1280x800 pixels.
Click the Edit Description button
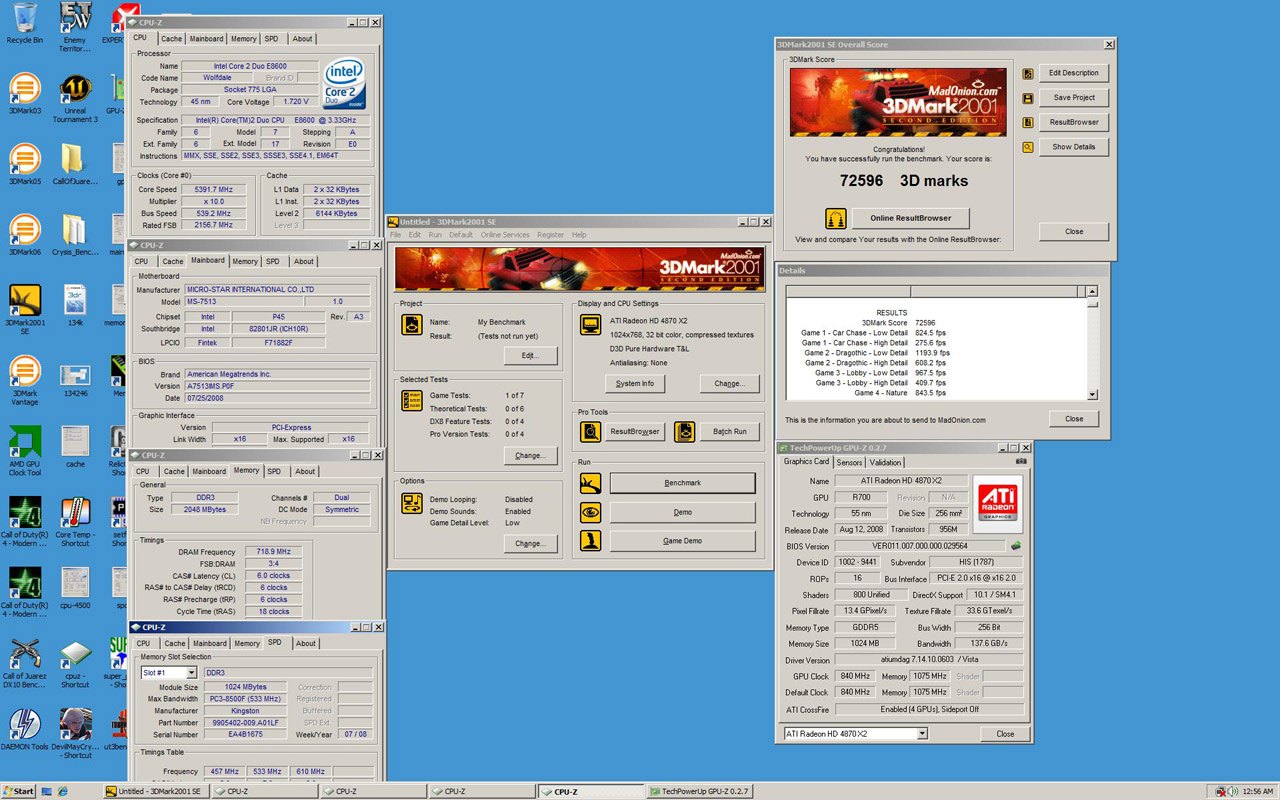click(1074, 73)
